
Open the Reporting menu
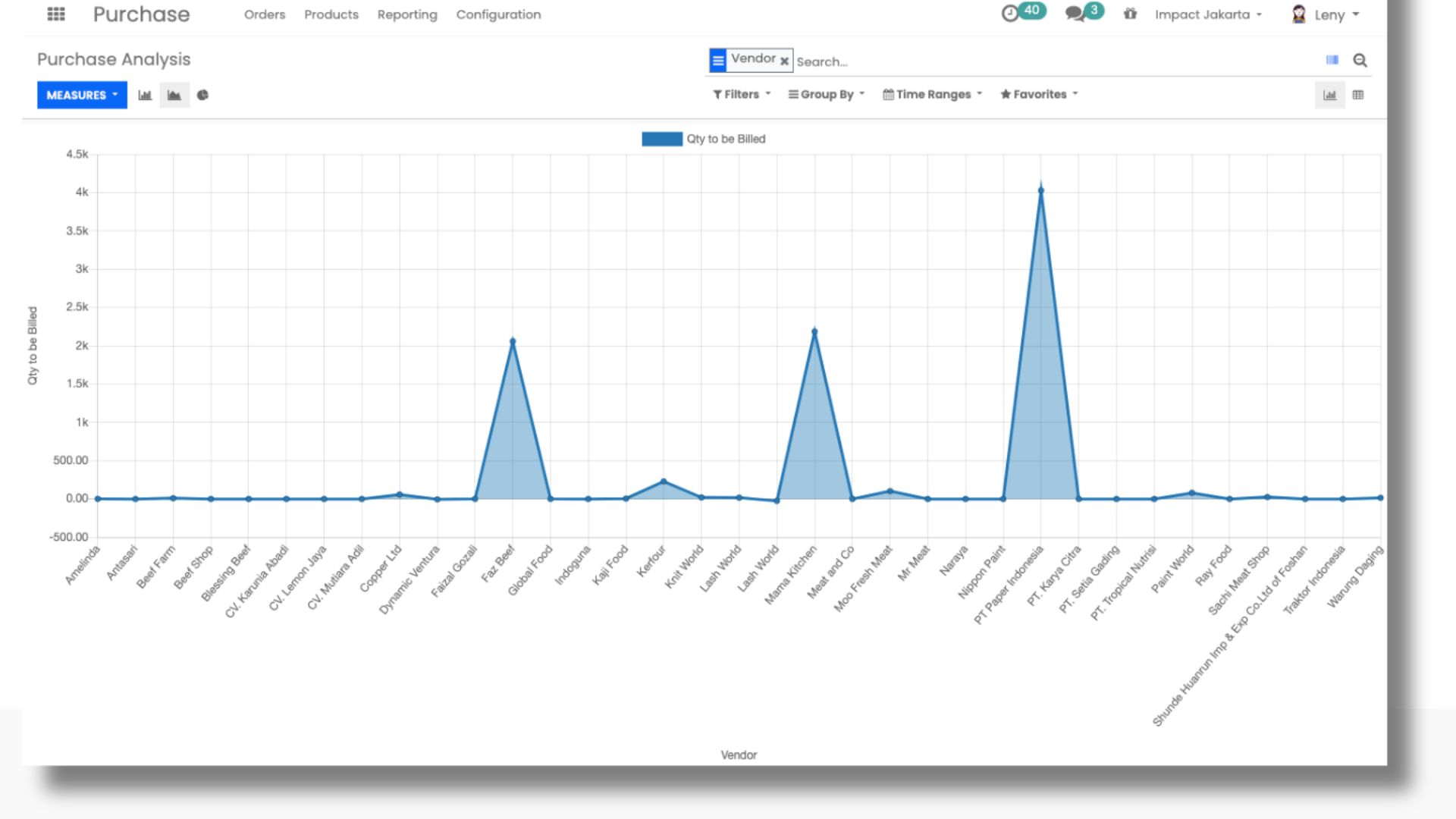coord(407,14)
